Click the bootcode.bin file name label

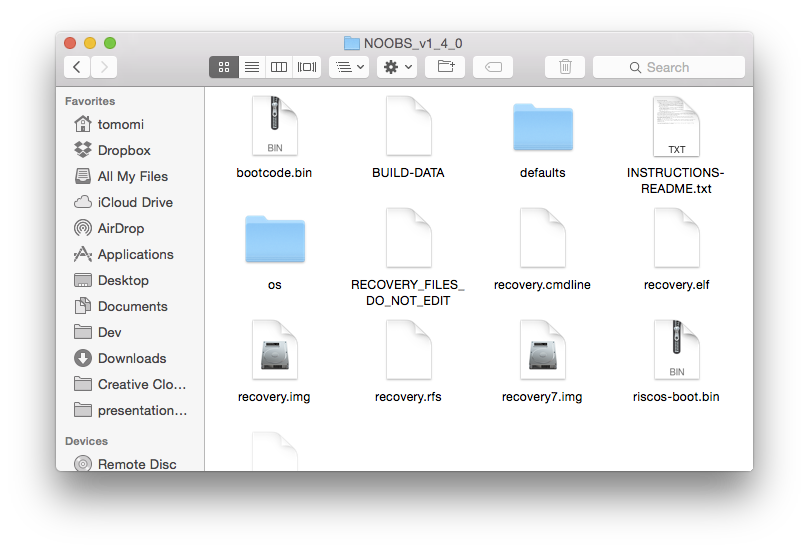(x=274, y=173)
